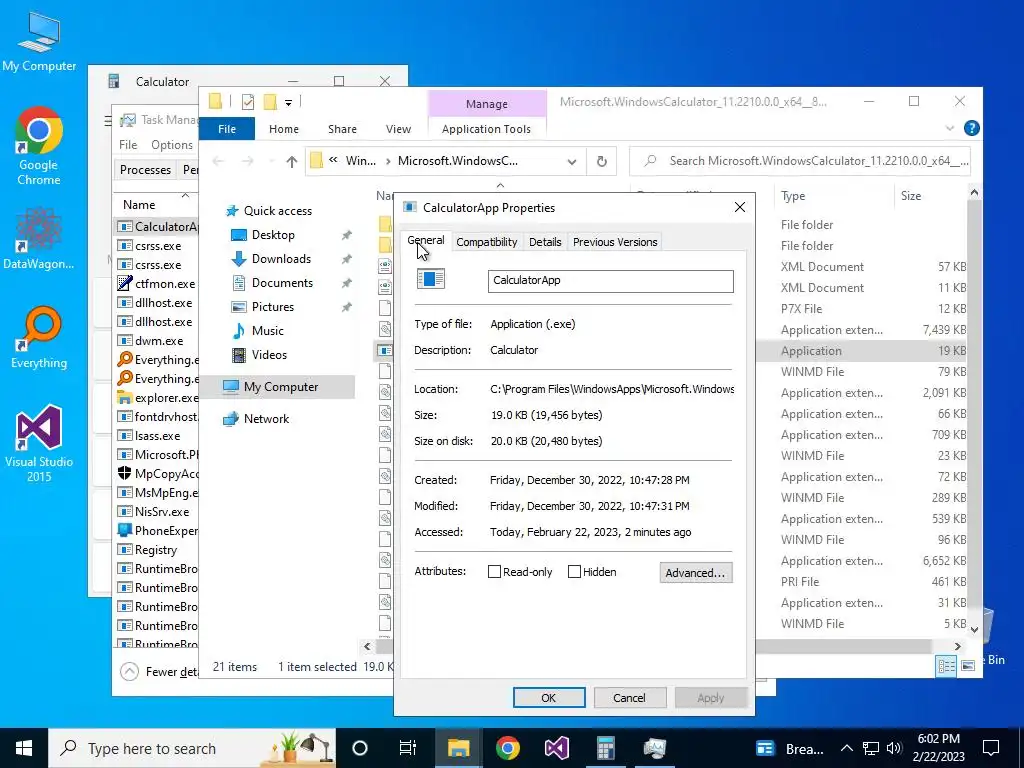The height and width of the screenshot is (768, 1024).
Task: Click the CalculatorApp file name field
Action: click(x=611, y=281)
